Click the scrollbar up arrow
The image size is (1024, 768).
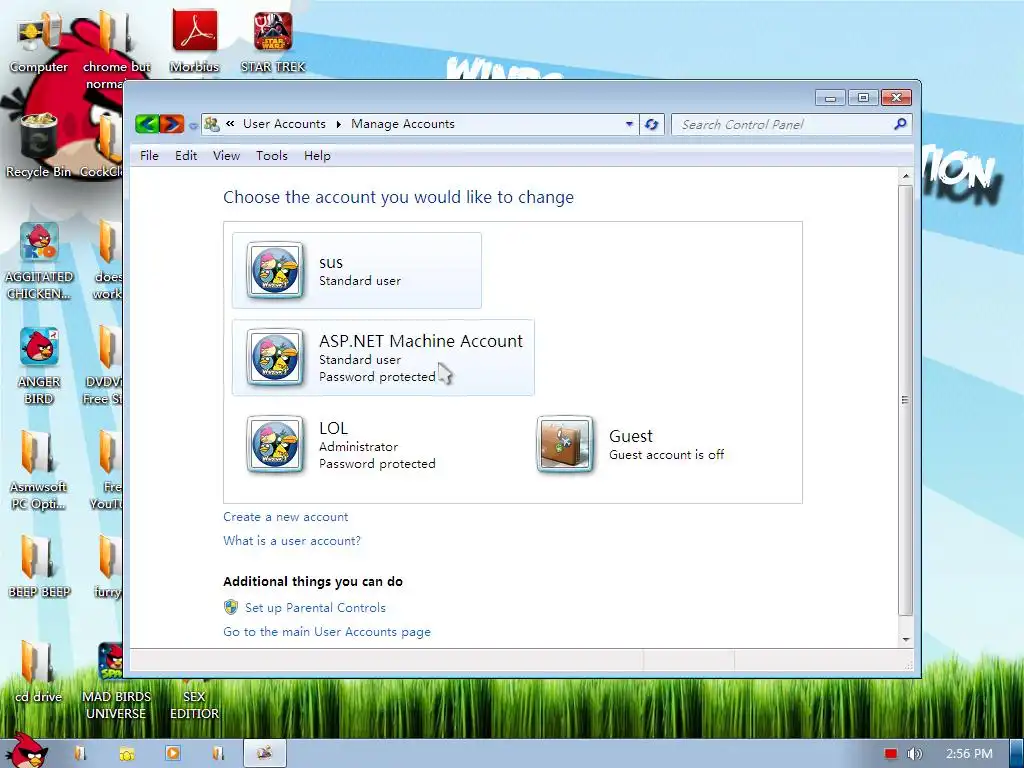tap(905, 176)
